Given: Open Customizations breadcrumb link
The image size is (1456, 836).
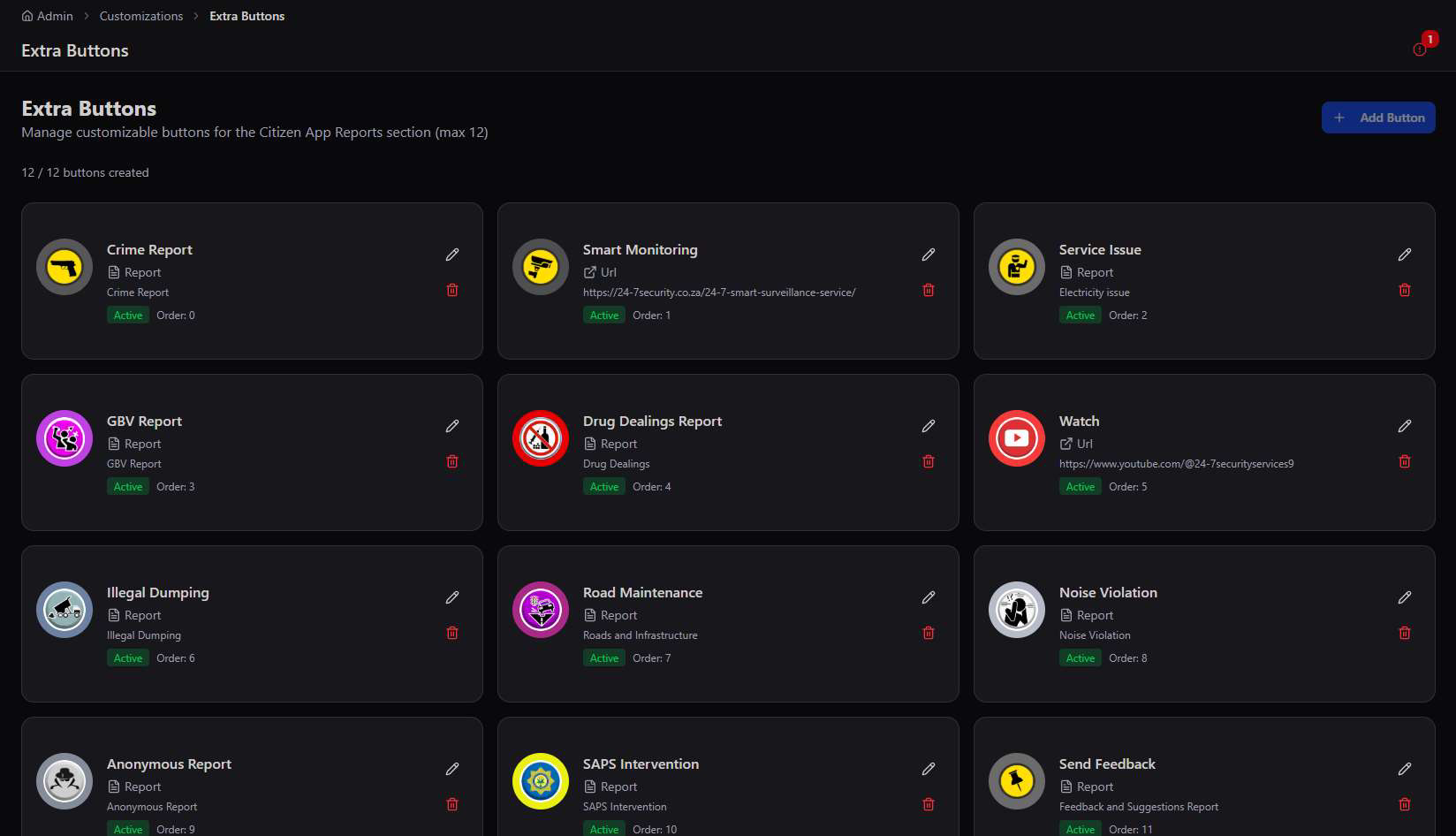Looking at the screenshot, I should pyautogui.click(x=141, y=16).
